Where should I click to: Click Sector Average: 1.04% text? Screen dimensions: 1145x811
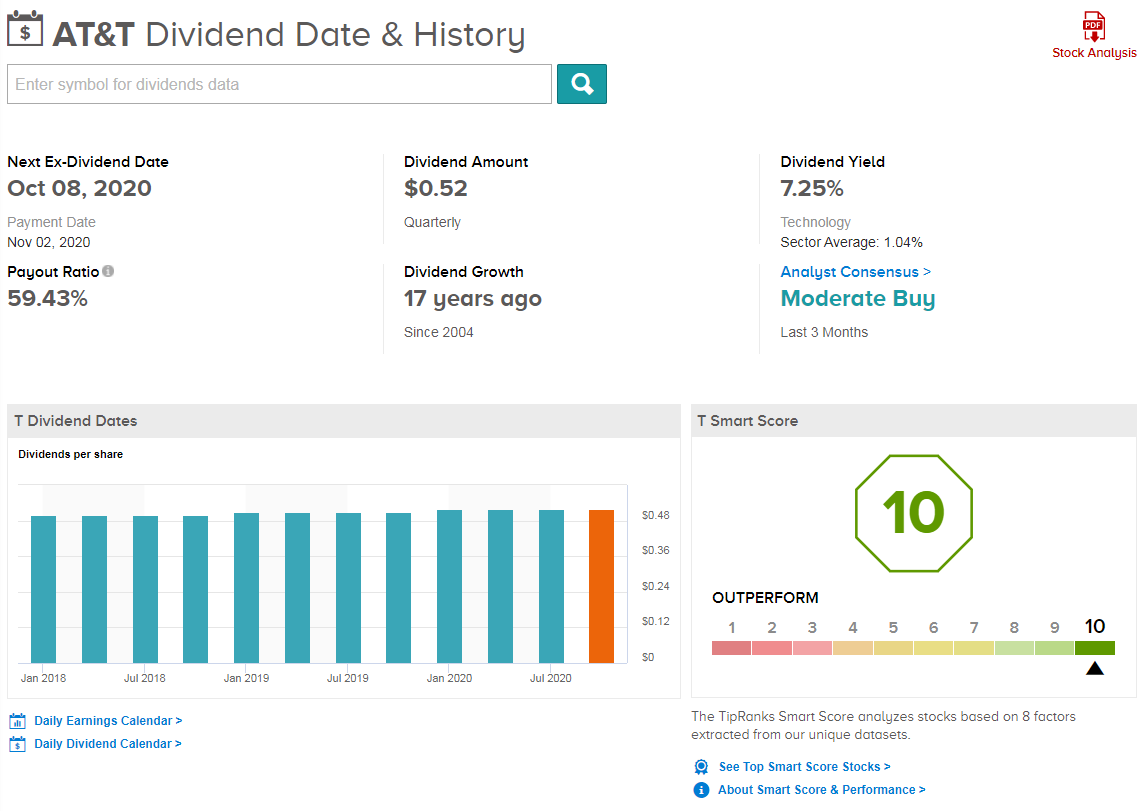(x=851, y=242)
